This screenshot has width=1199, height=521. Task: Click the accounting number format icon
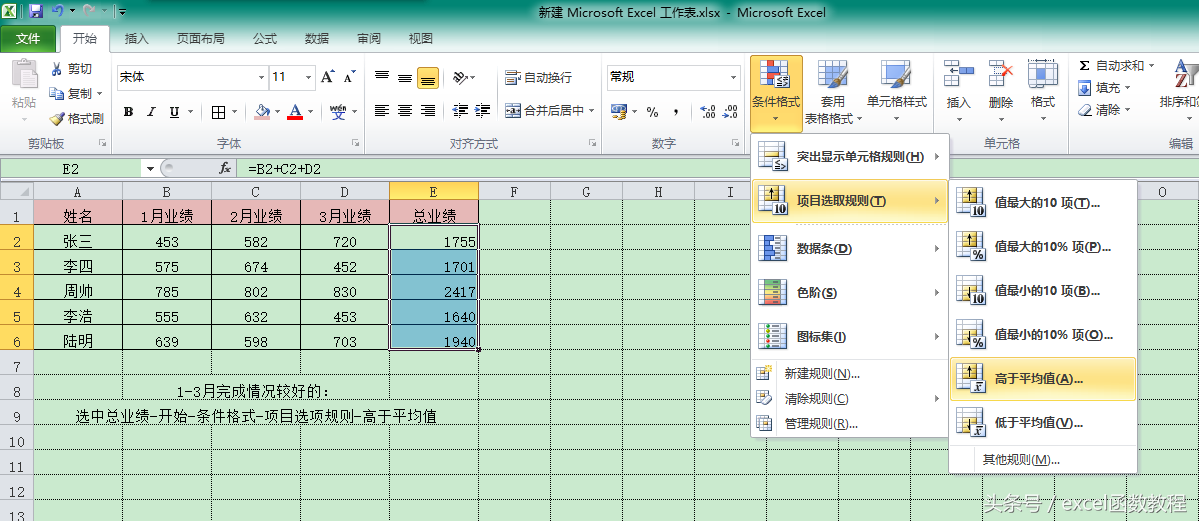pyautogui.click(x=619, y=112)
